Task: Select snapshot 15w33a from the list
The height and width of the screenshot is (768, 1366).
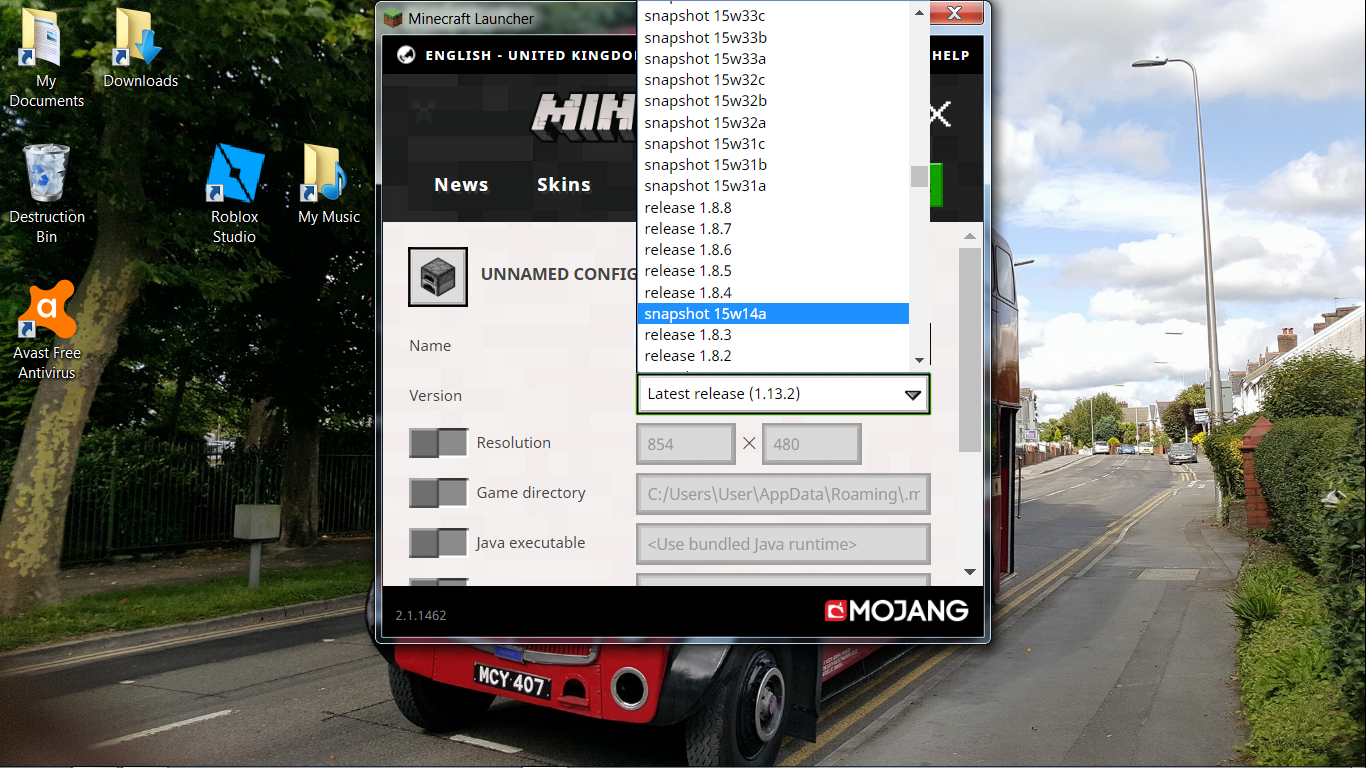Action: coord(773,59)
